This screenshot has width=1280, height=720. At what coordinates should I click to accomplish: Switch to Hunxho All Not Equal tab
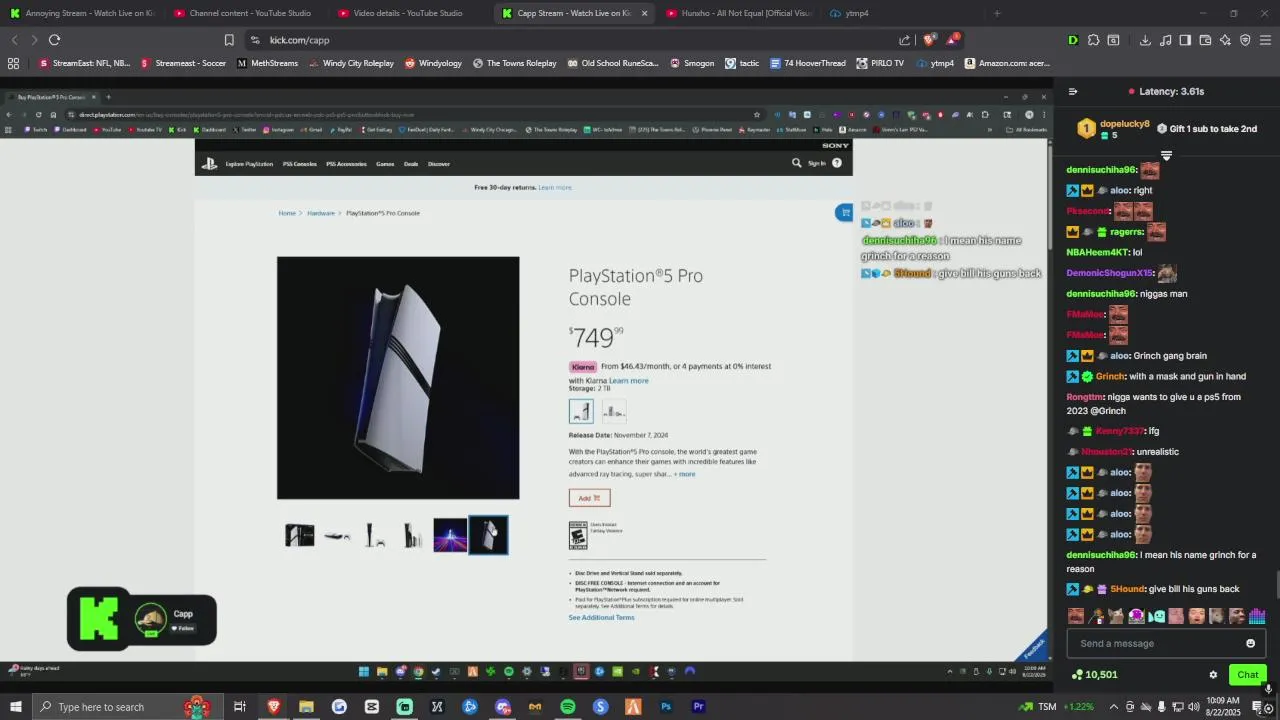pyautogui.click(x=738, y=13)
